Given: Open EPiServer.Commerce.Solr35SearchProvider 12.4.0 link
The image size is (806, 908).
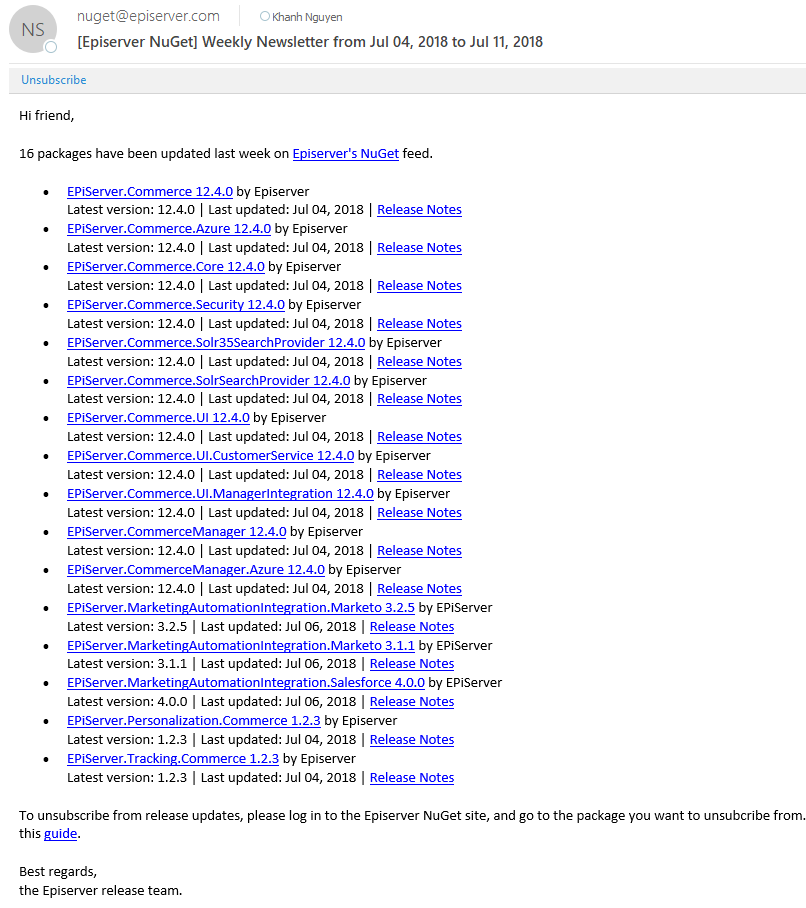Looking at the screenshot, I should click(x=216, y=343).
